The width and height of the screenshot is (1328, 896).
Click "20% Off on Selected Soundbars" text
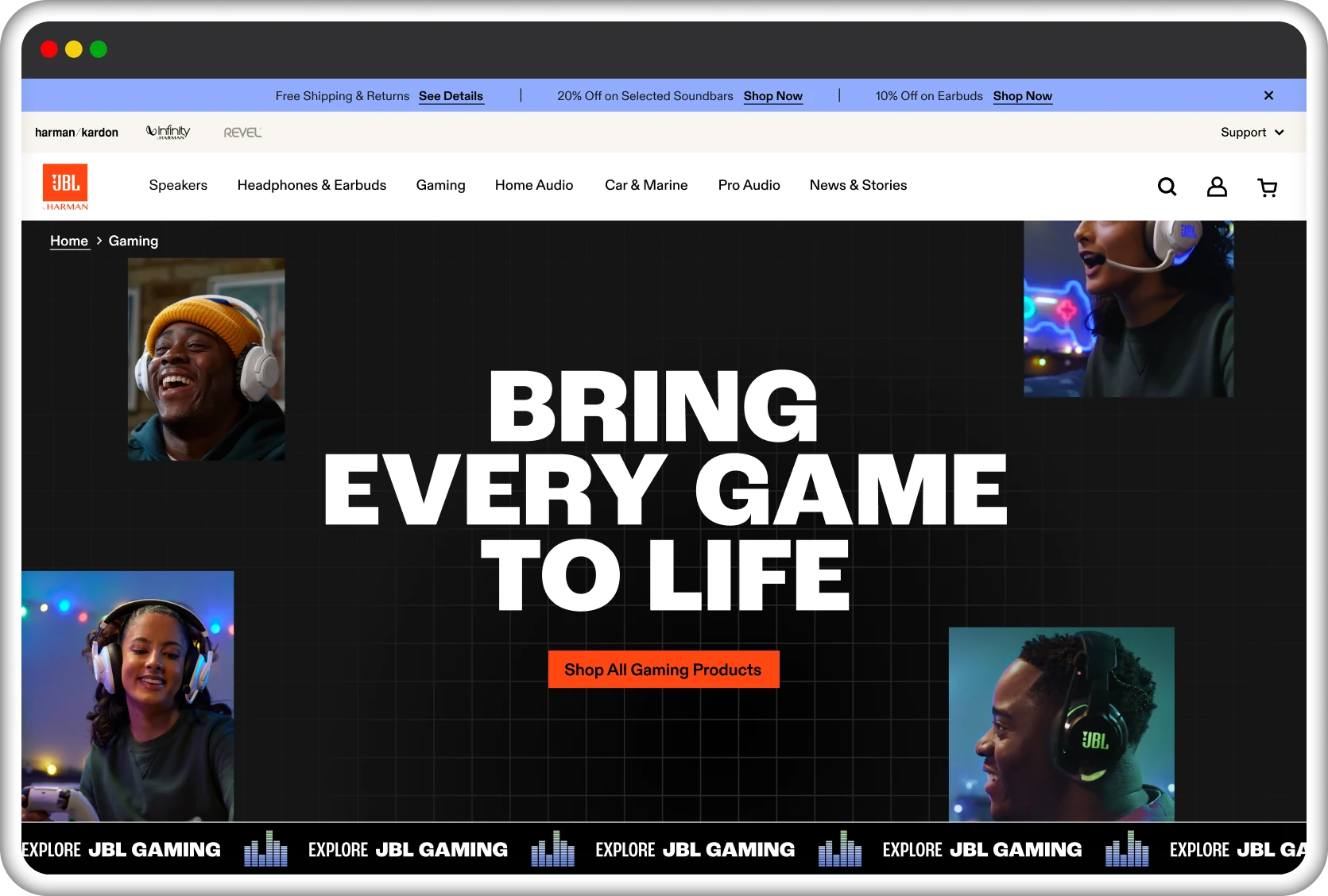[645, 96]
